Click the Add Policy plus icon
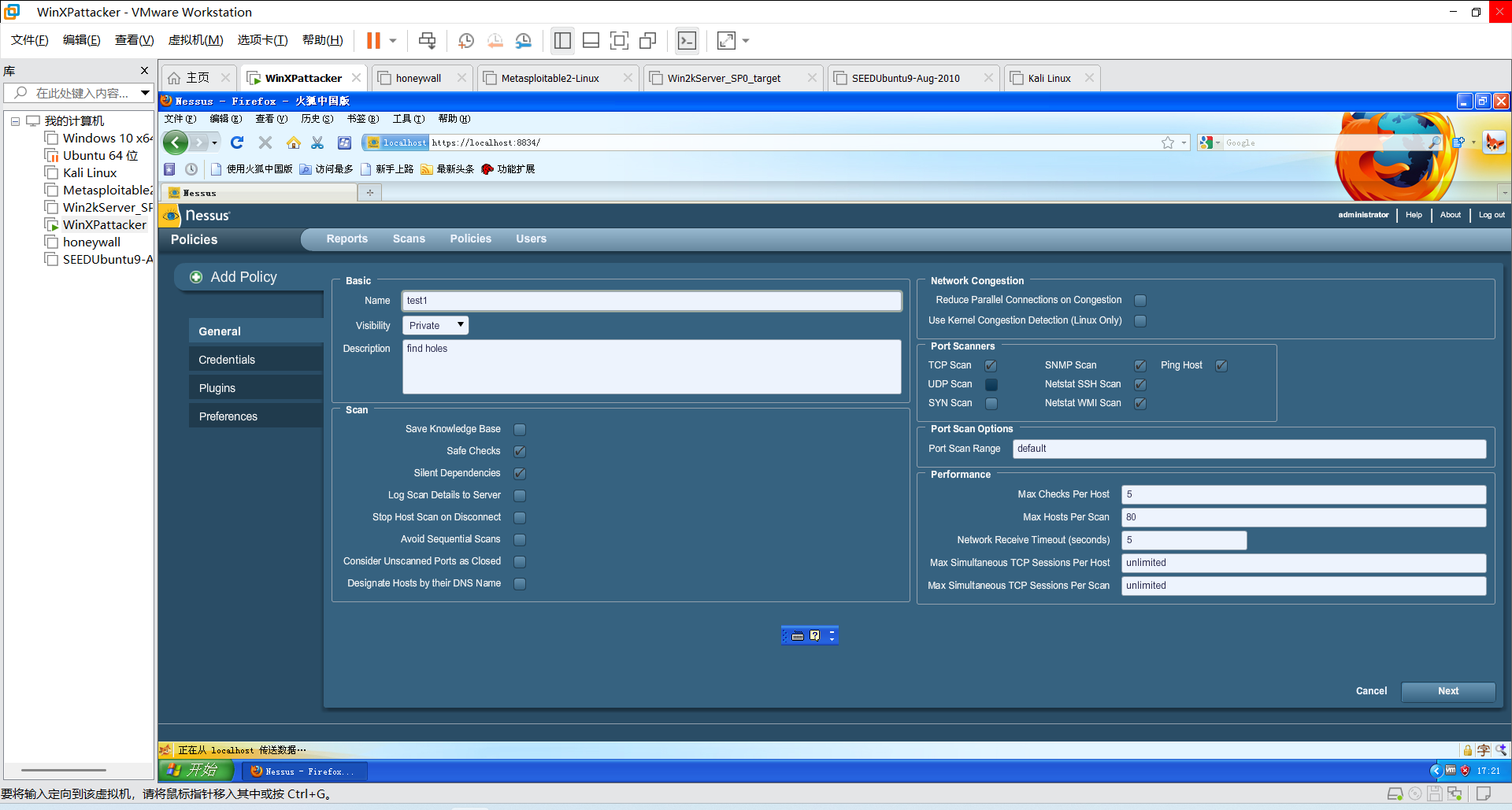The height and width of the screenshot is (810, 1512). click(x=196, y=277)
